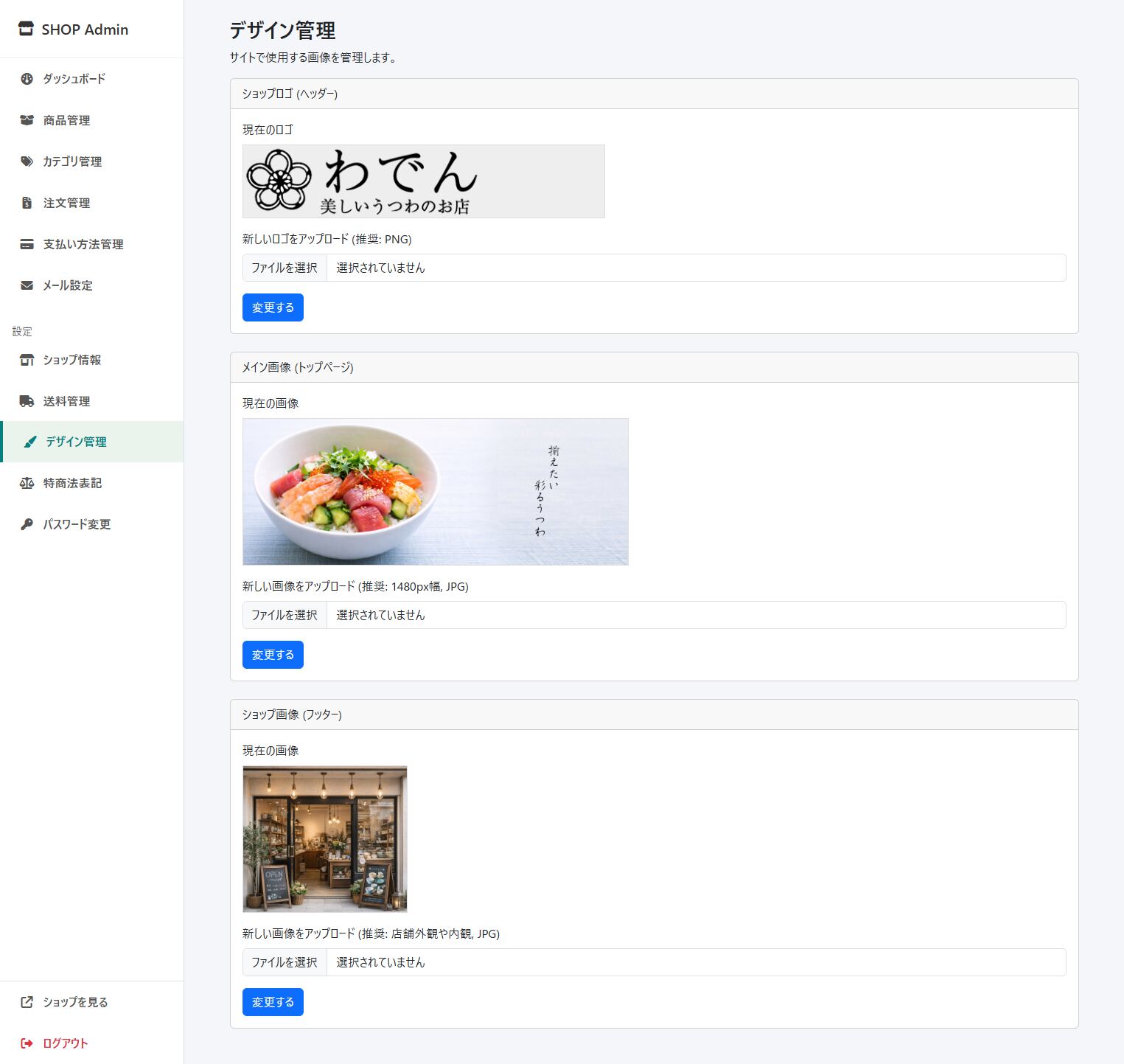1124x1064 pixels.
Task: Open ショップ情報 from the sidebar menu
Action: click(71, 360)
